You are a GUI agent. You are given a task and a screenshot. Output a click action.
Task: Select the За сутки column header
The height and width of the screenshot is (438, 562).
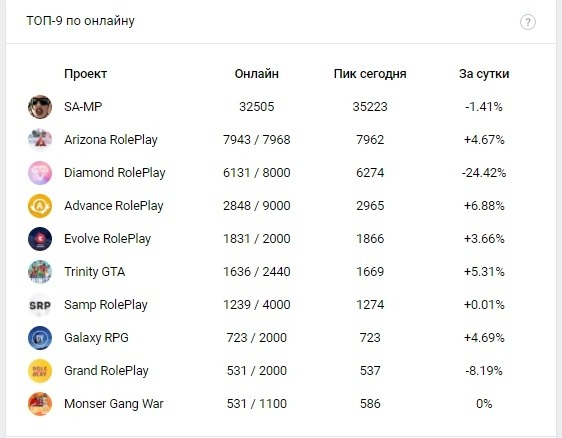click(x=484, y=74)
